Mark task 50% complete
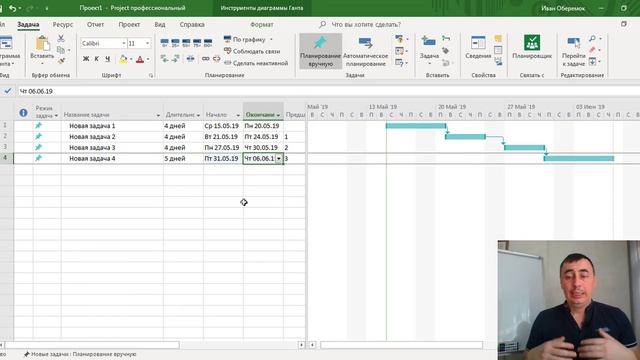The image size is (640, 360). pyautogui.click(x=186, y=42)
